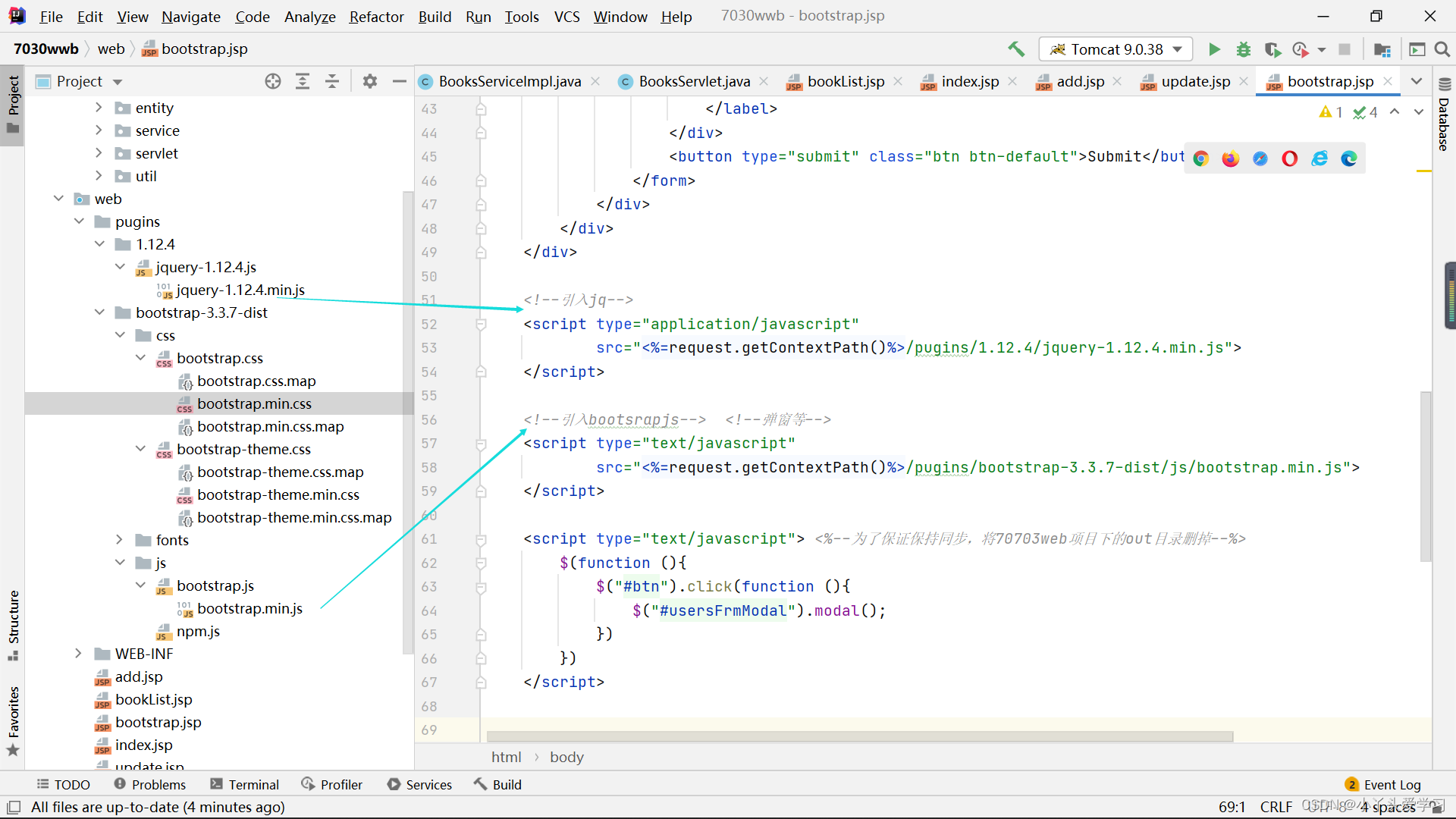Viewport: 1456px width, 819px height.
Task: Click the Profiler run icon in toolbar
Action: [x=1301, y=49]
